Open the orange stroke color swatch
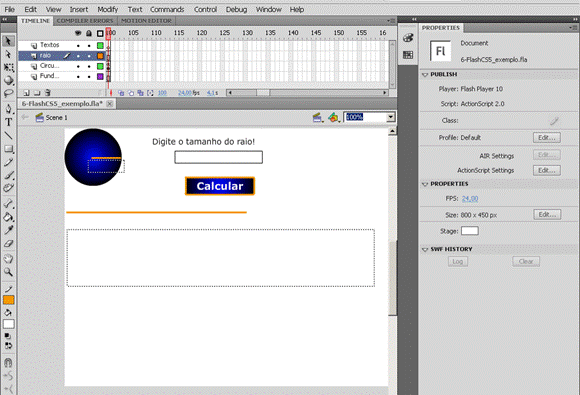 [x=9, y=300]
